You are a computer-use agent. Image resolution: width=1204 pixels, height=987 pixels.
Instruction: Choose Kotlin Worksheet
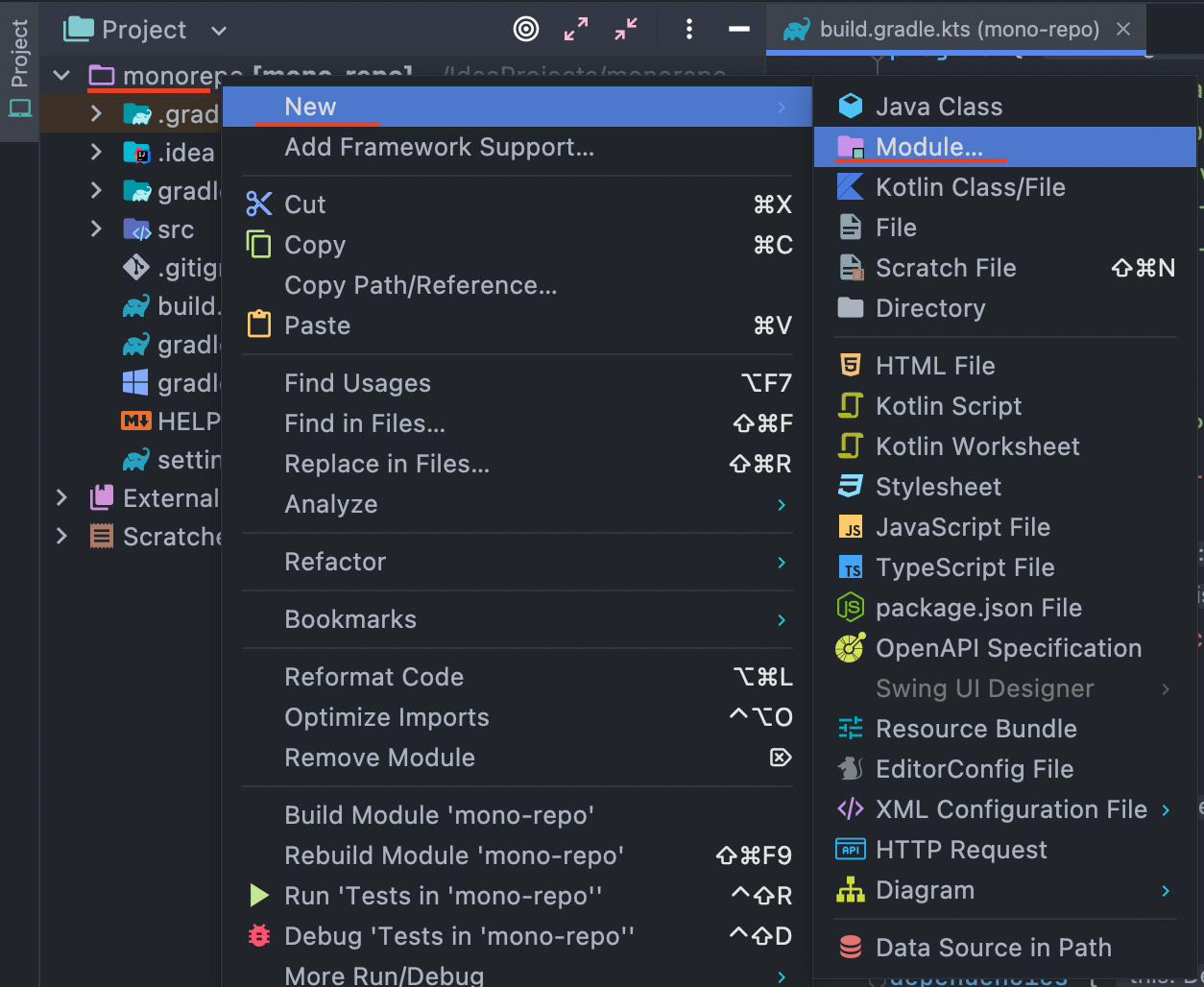(x=1005, y=446)
